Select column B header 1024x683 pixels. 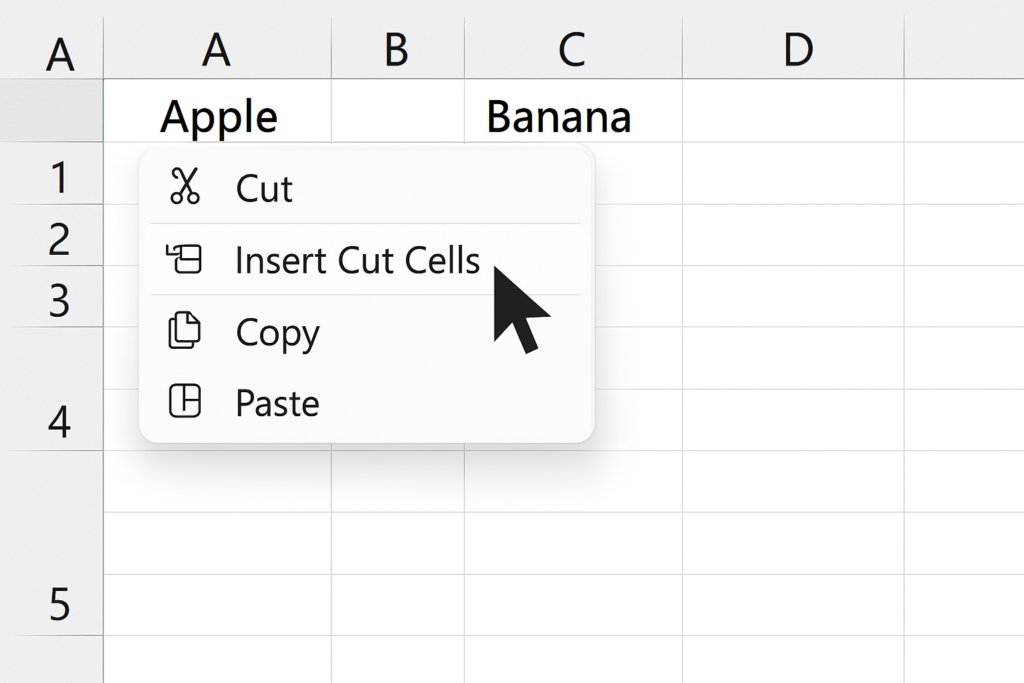[x=398, y=49]
